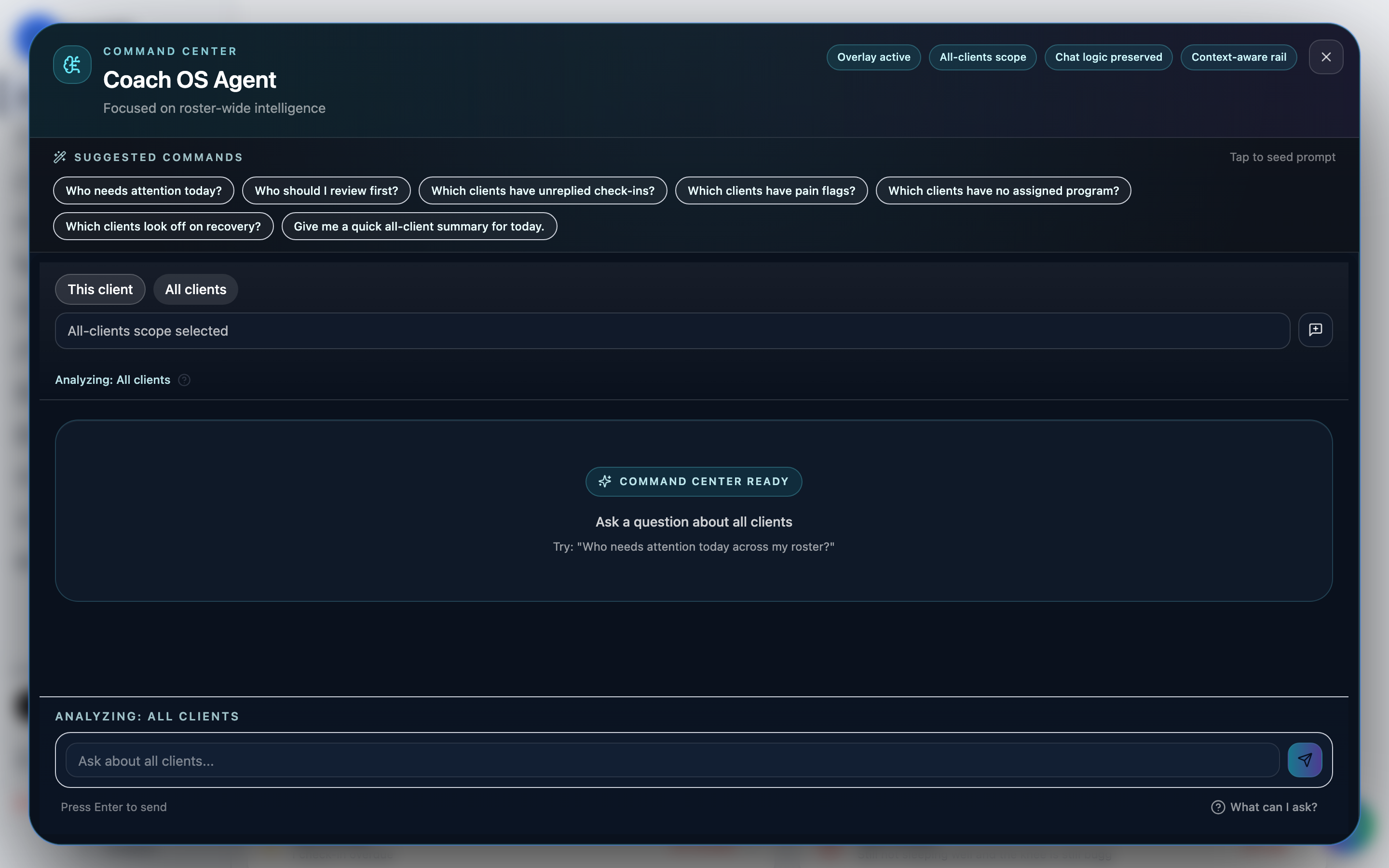Click the wand icon by Suggested Commands

pyautogui.click(x=60, y=157)
